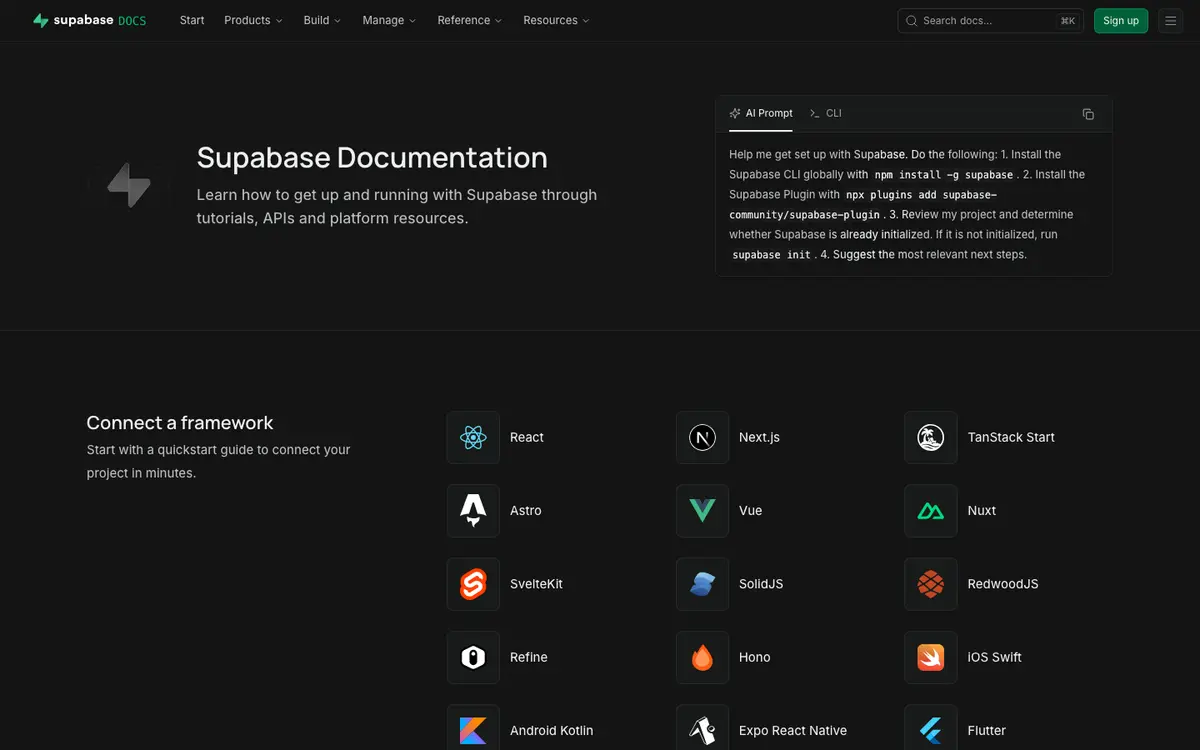
Task: Open the React quickstart link
Action: click(x=527, y=437)
